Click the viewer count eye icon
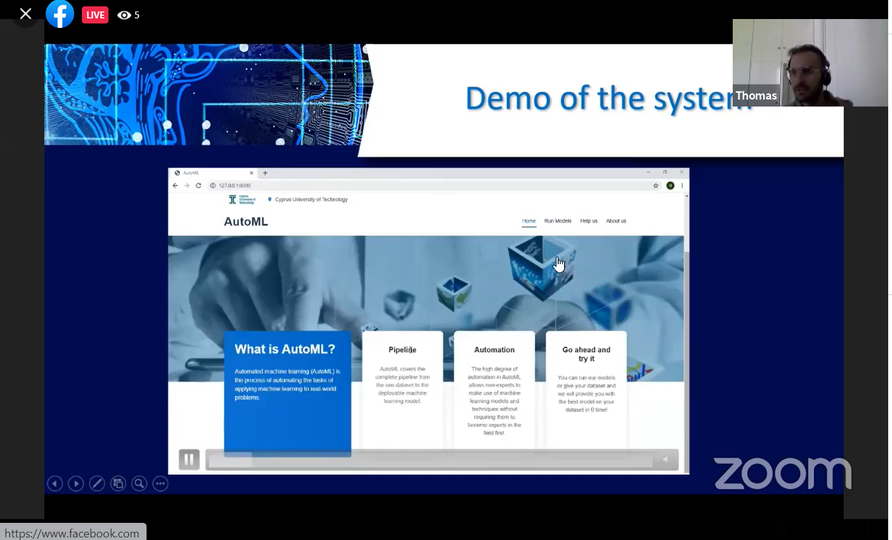 tap(124, 15)
